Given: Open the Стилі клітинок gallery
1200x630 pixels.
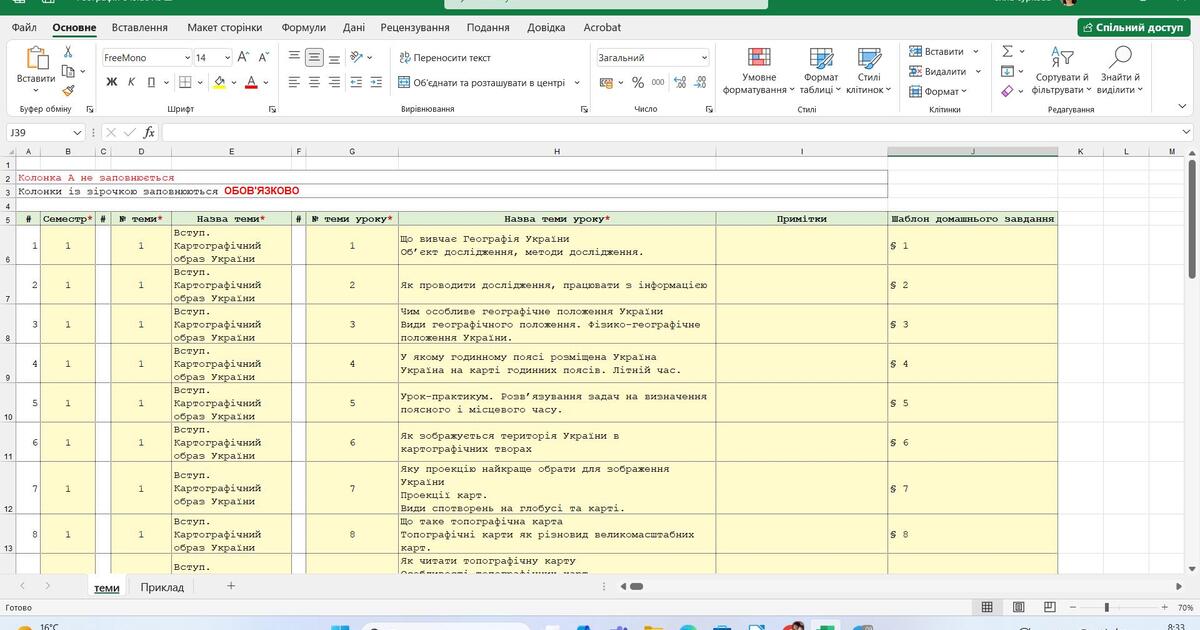Looking at the screenshot, I should tap(868, 70).
